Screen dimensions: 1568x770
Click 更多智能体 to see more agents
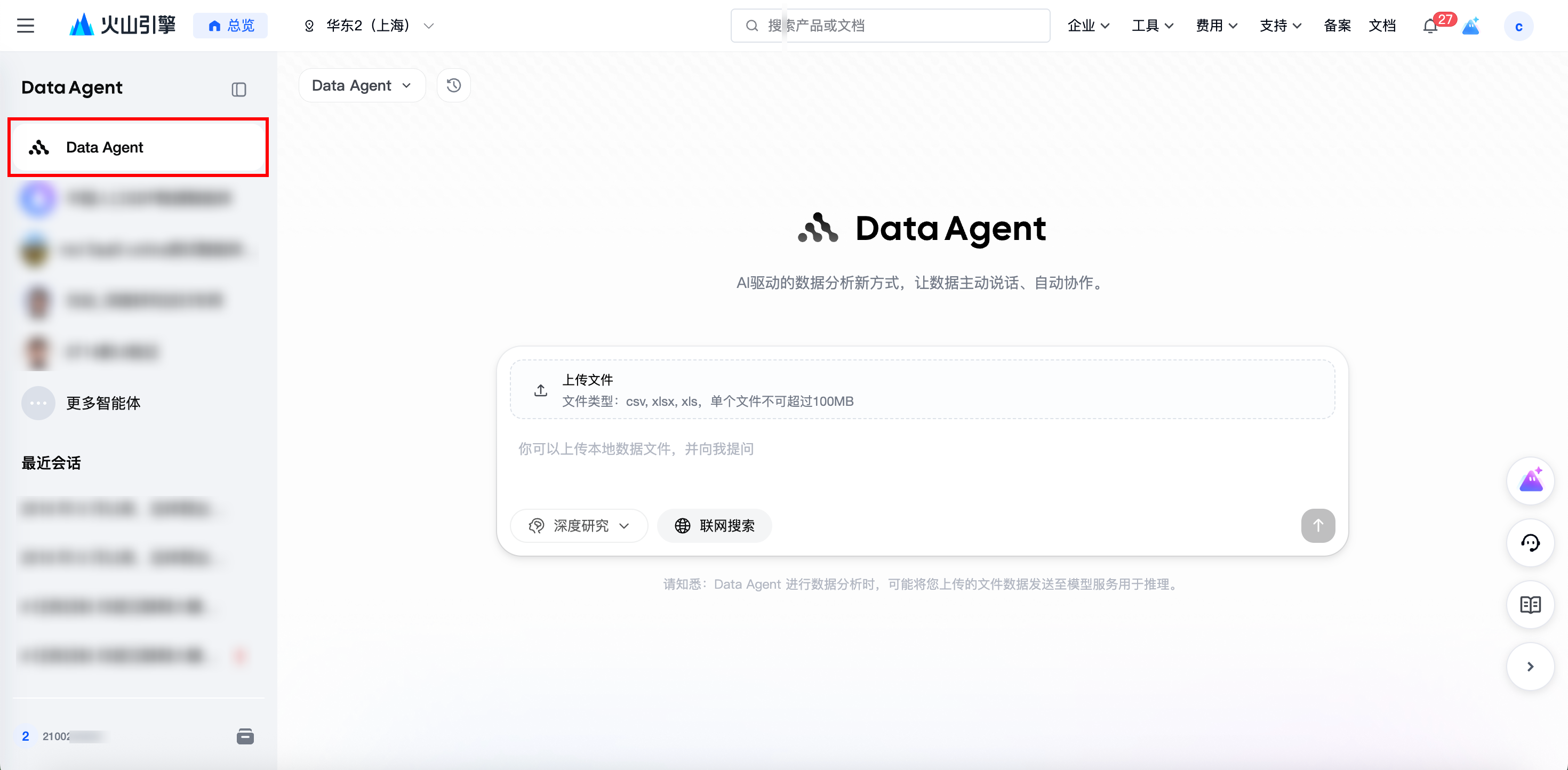coord(103,403)
